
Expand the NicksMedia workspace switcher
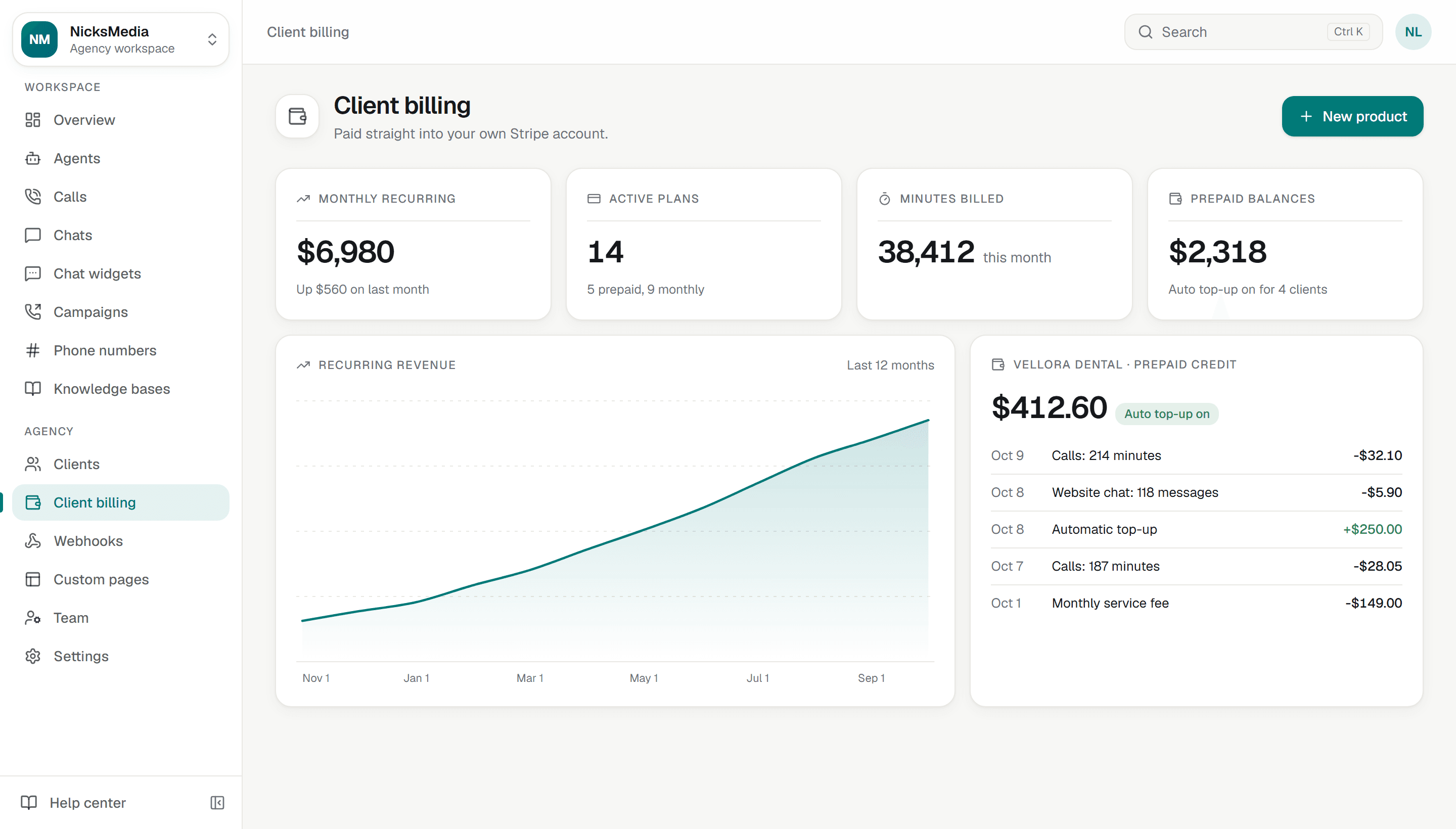click(121, 39)
